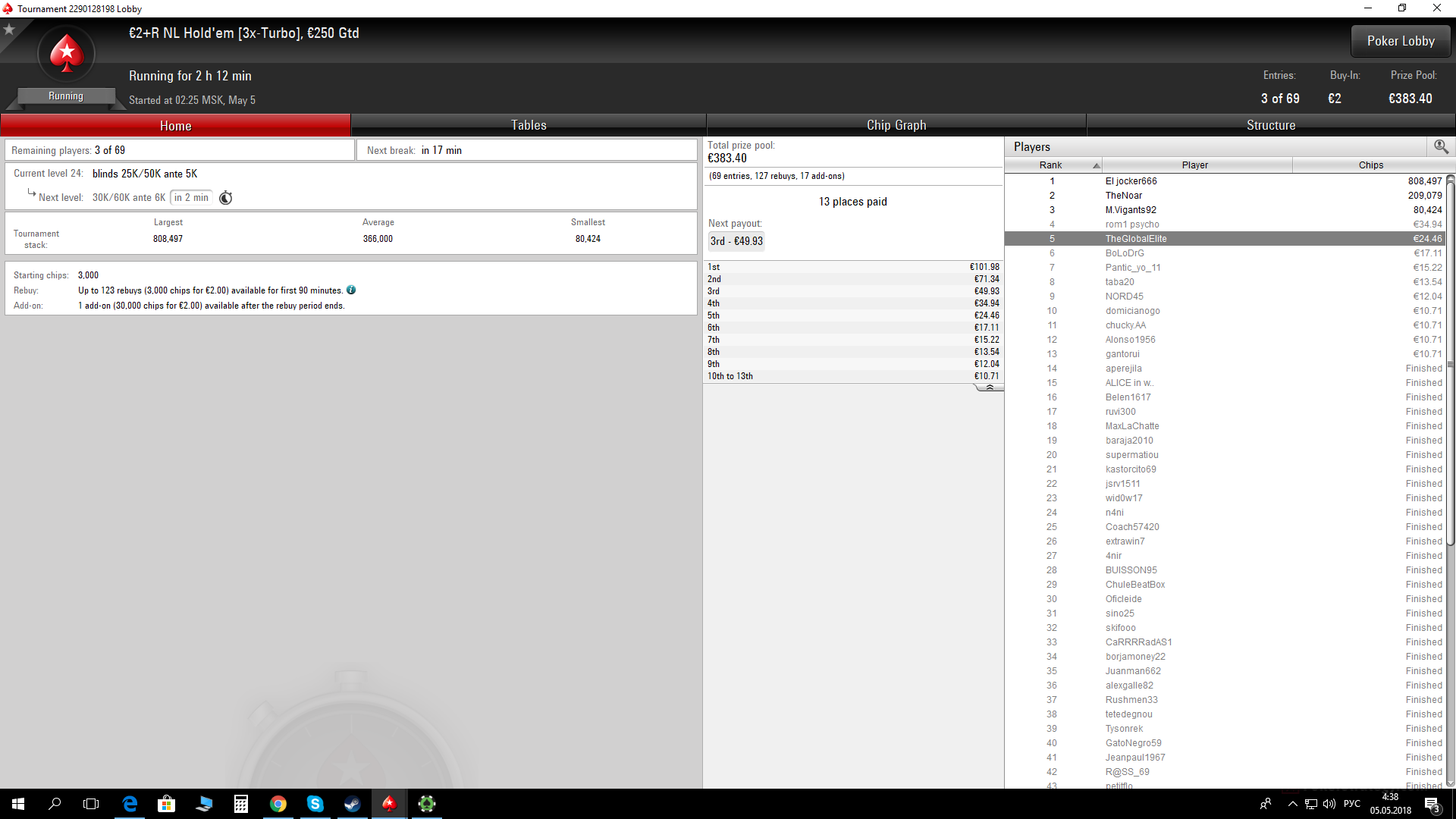1456x819 pixels.
Task: Switch to the Structure tab
Action: (x=1271, y=125)
